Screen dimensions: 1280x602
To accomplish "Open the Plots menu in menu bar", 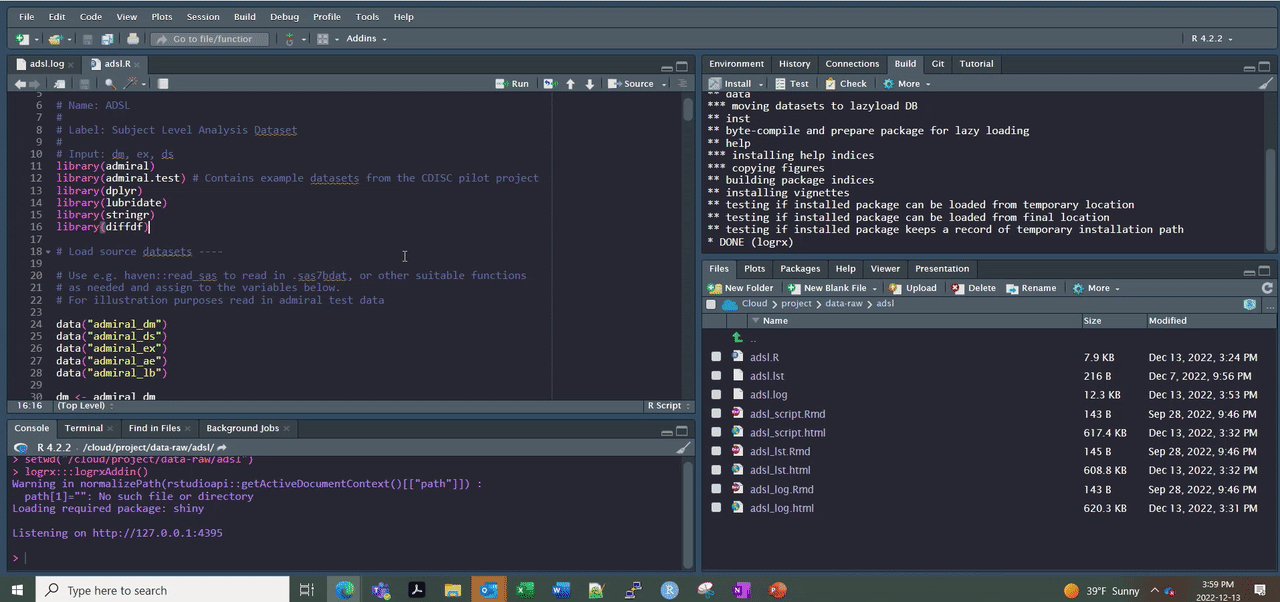I will 161,17.
